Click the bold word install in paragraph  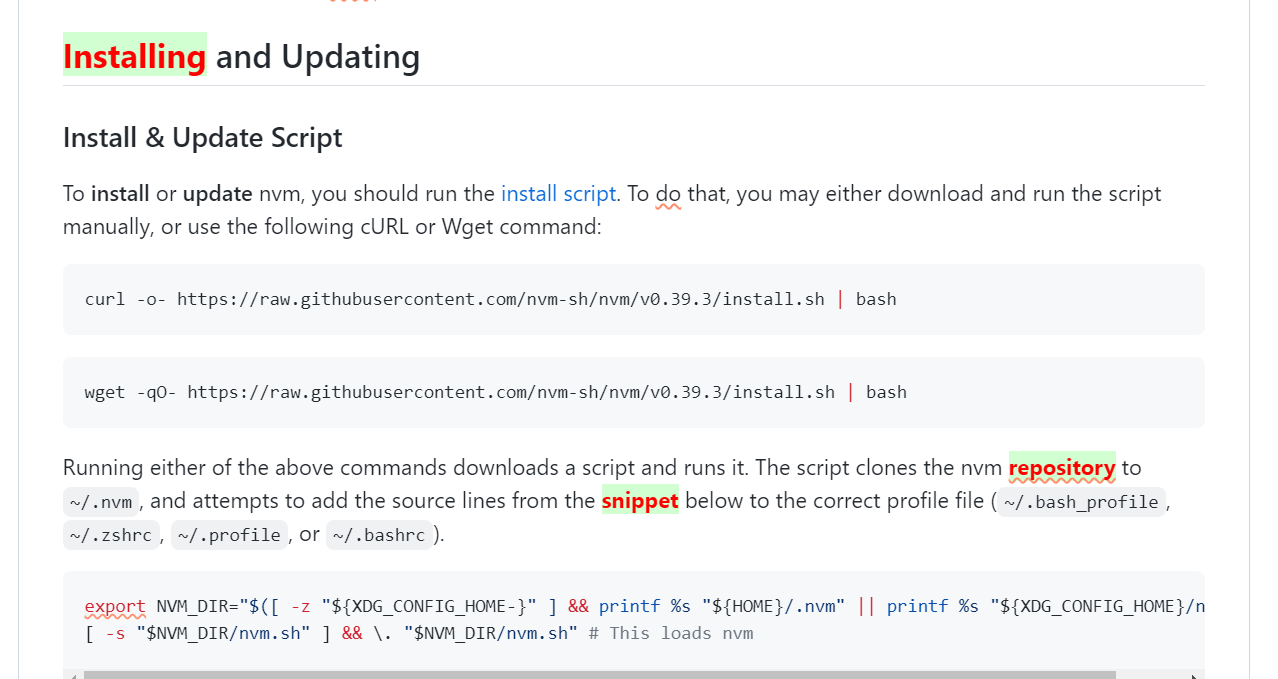(x=120, y=194)
